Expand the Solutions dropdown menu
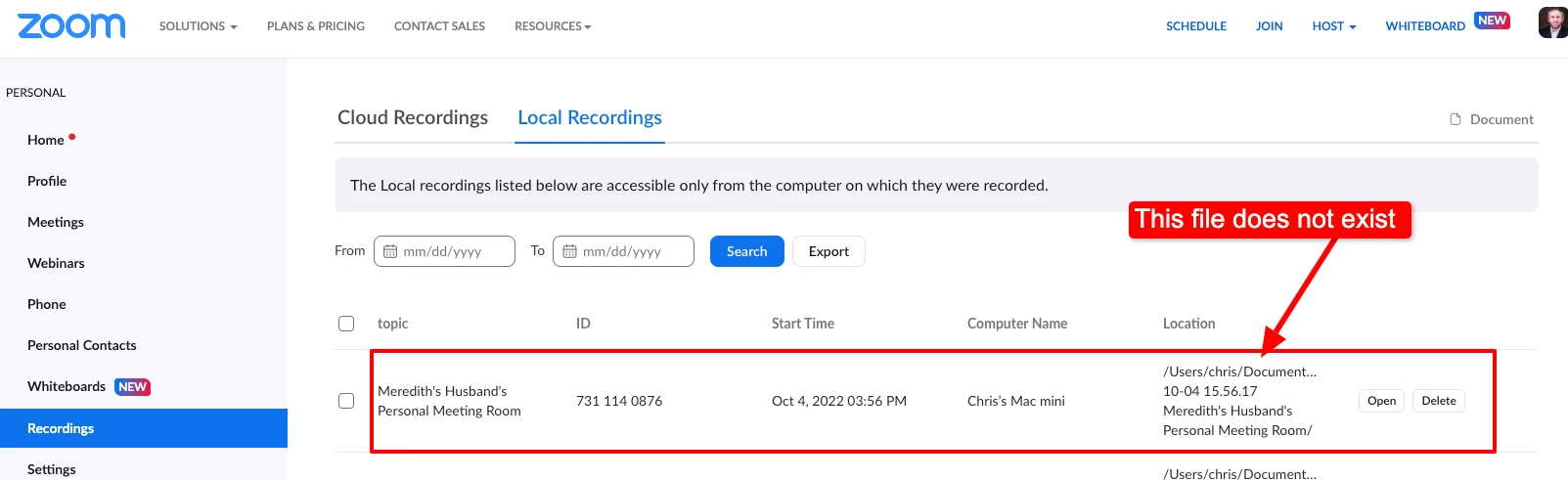This screenshot has height=480, width=1568. pyautogui.click(x=199, y=26)
